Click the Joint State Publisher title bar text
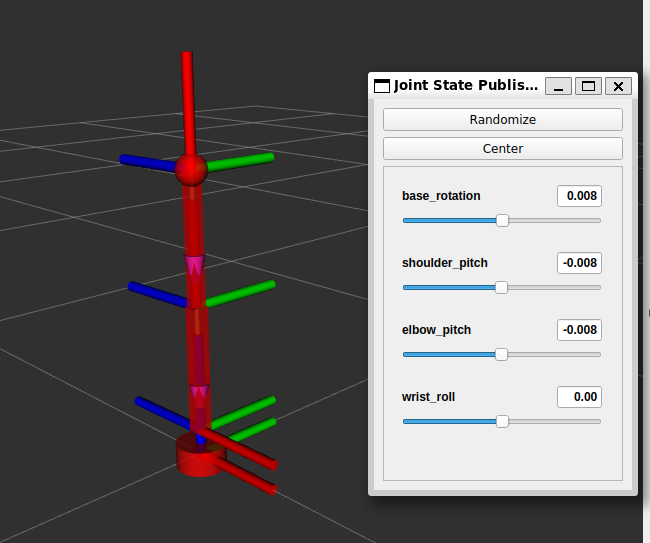 (466, 85)
